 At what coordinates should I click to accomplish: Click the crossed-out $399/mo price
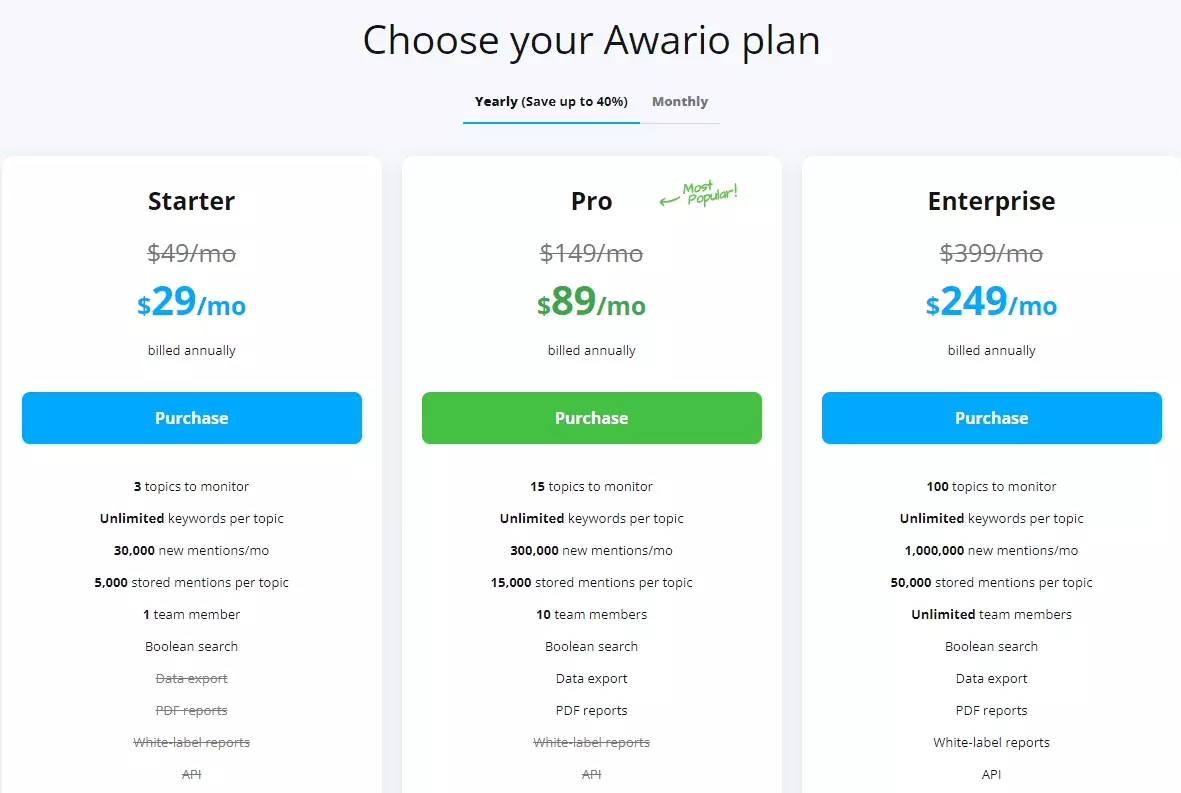pos(992,254)
